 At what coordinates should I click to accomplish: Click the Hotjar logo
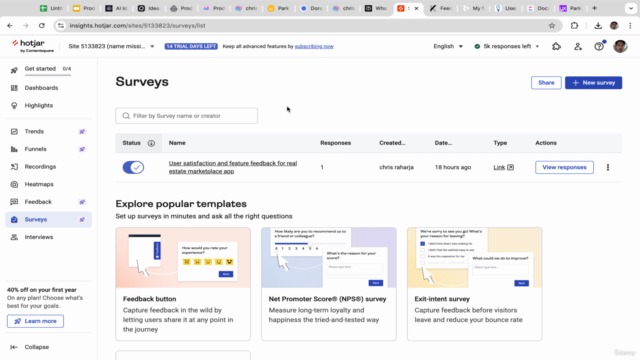[x=33, y=46]
